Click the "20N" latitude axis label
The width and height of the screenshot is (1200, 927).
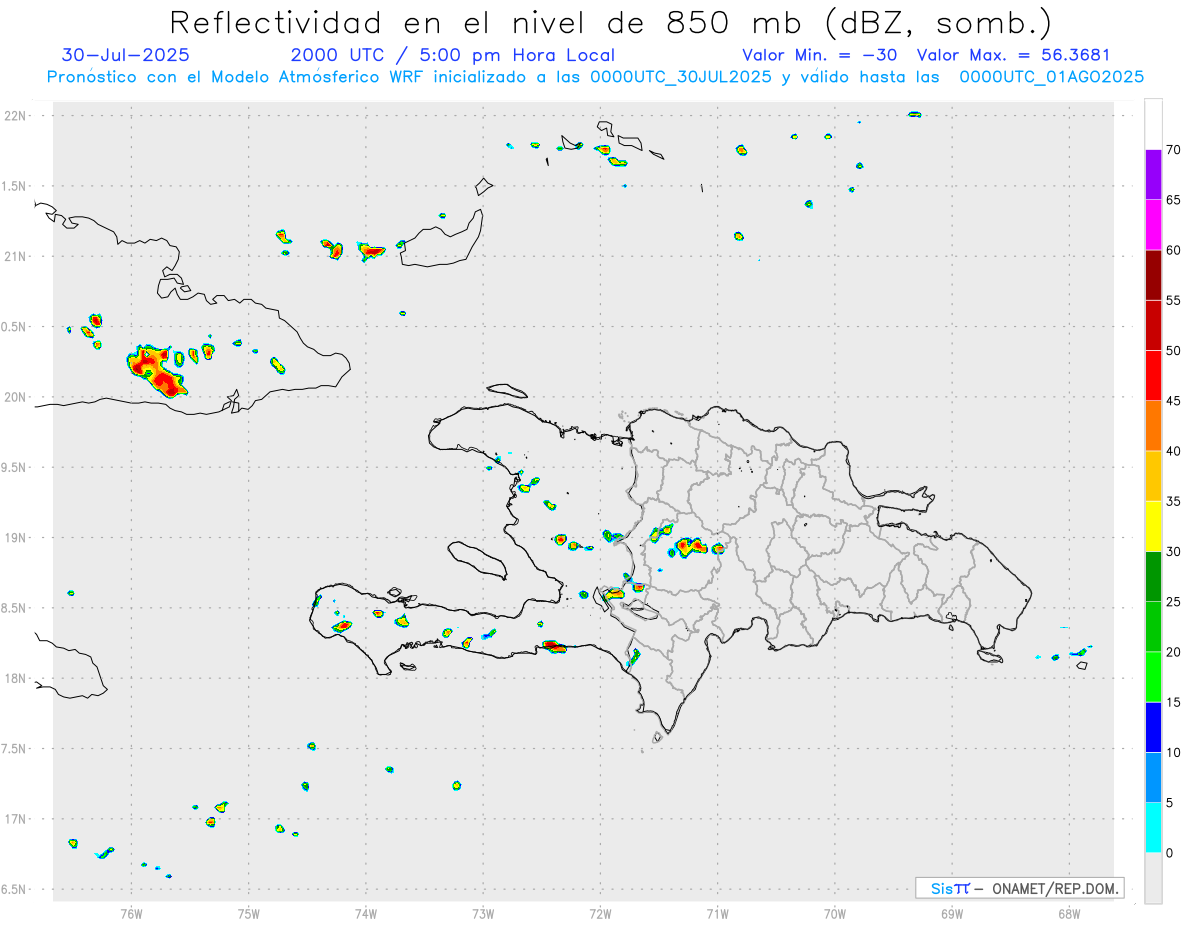point(16,397)
